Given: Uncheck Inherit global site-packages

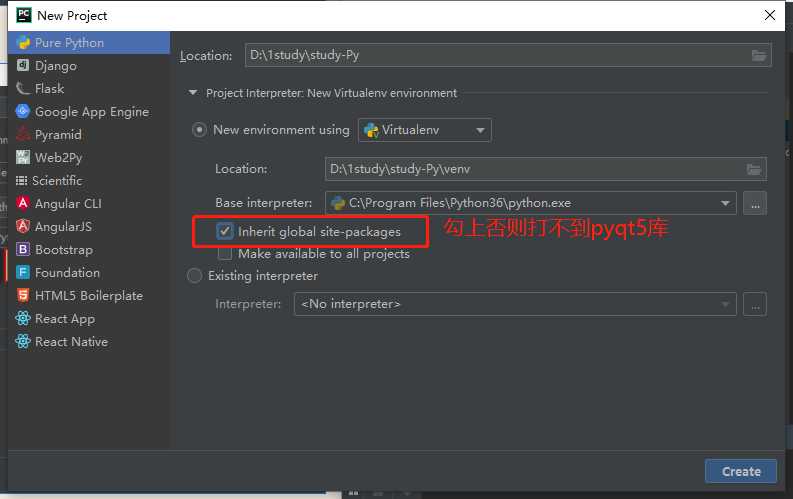Looking at the screenshot, I should 225,231.
